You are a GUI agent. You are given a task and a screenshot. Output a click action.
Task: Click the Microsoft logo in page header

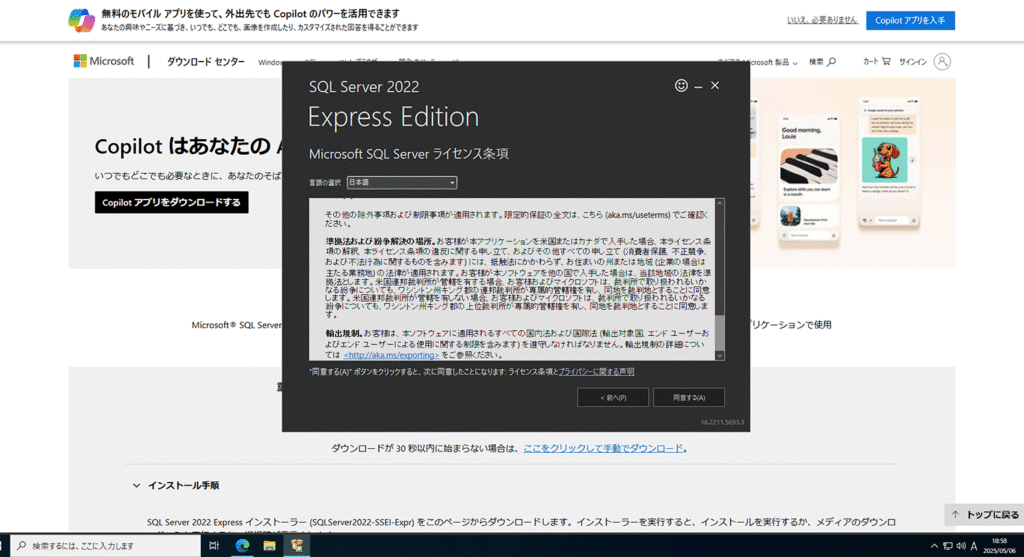click(x=104, y=61)
